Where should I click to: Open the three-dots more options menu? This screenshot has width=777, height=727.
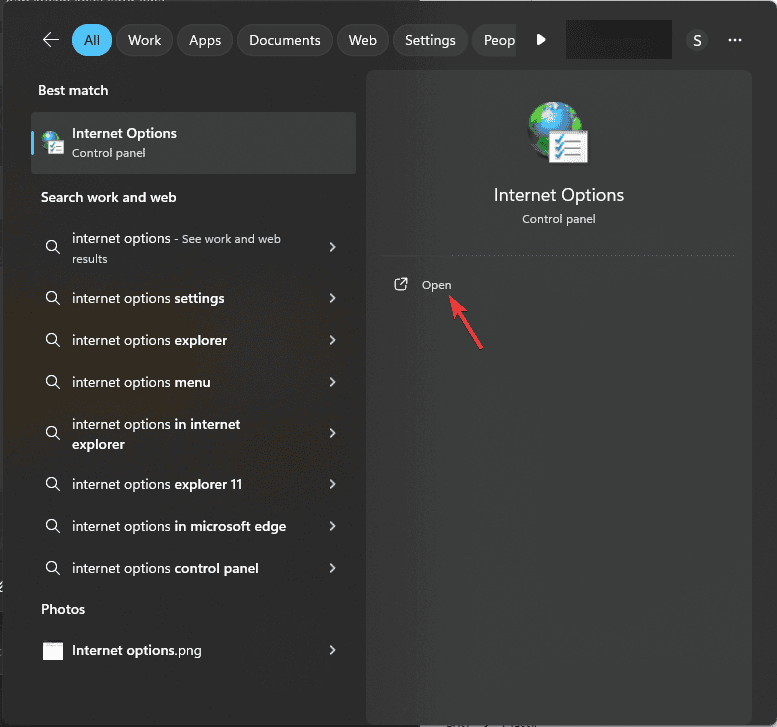pyautogui.click(x=734, y=40)
